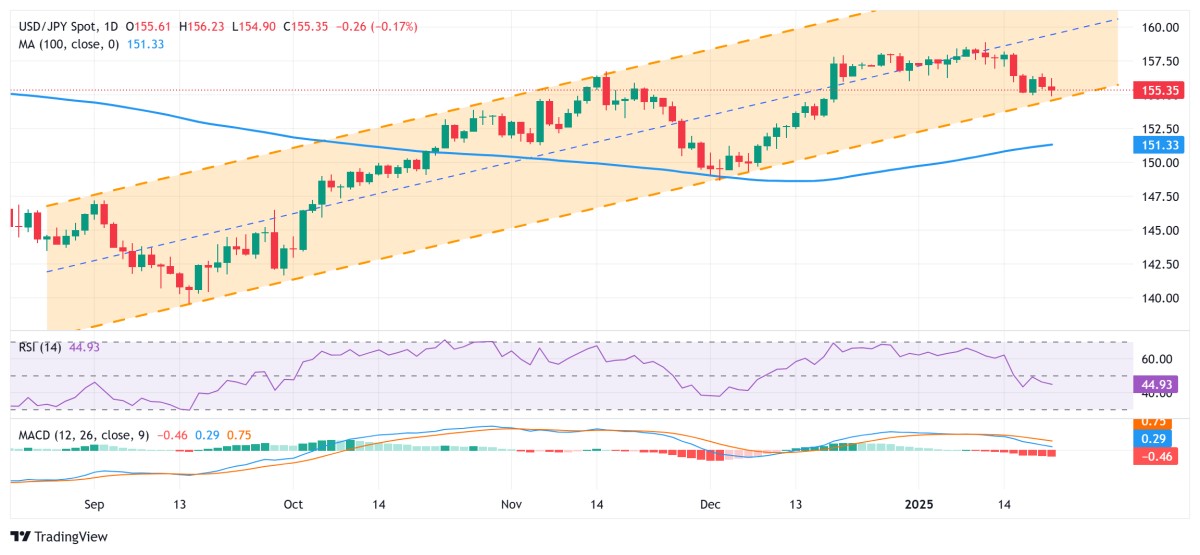Select the Dec label on time axis
1200x555 pixels.
tap(710, 507)
